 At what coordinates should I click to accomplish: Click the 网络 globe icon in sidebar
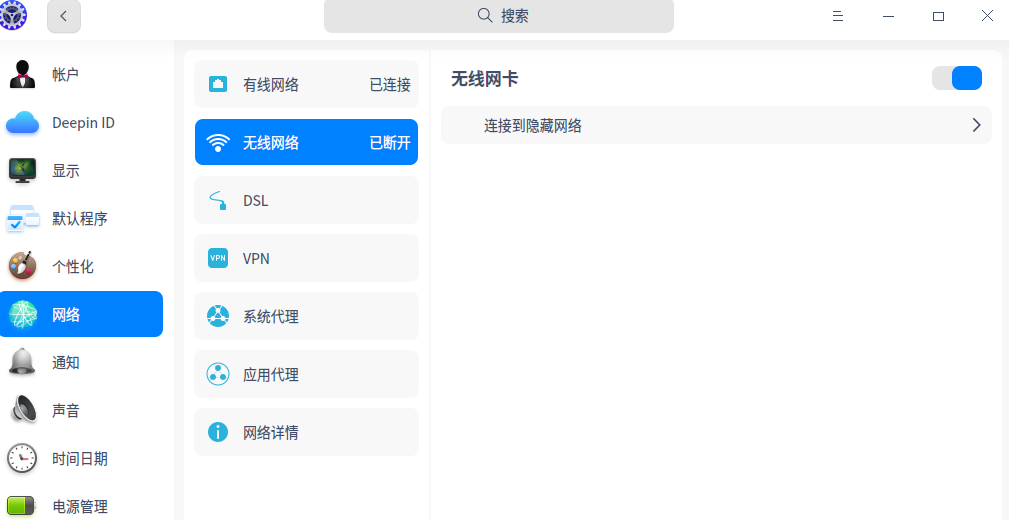click(23, 314)
